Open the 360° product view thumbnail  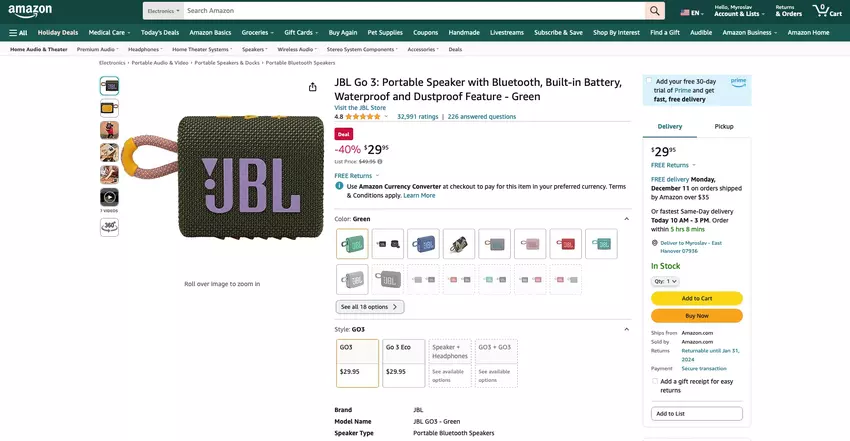(x=109, y=226)
